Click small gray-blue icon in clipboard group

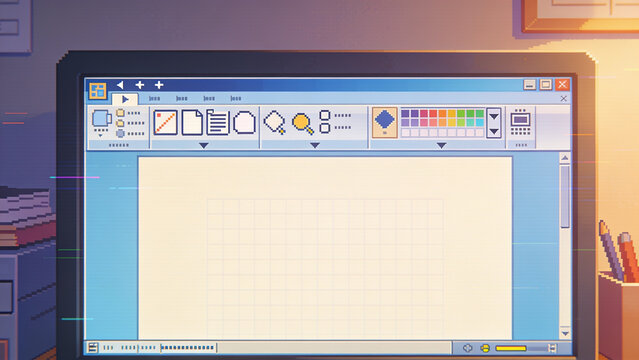pyautogui.click(x=120, y=133)
